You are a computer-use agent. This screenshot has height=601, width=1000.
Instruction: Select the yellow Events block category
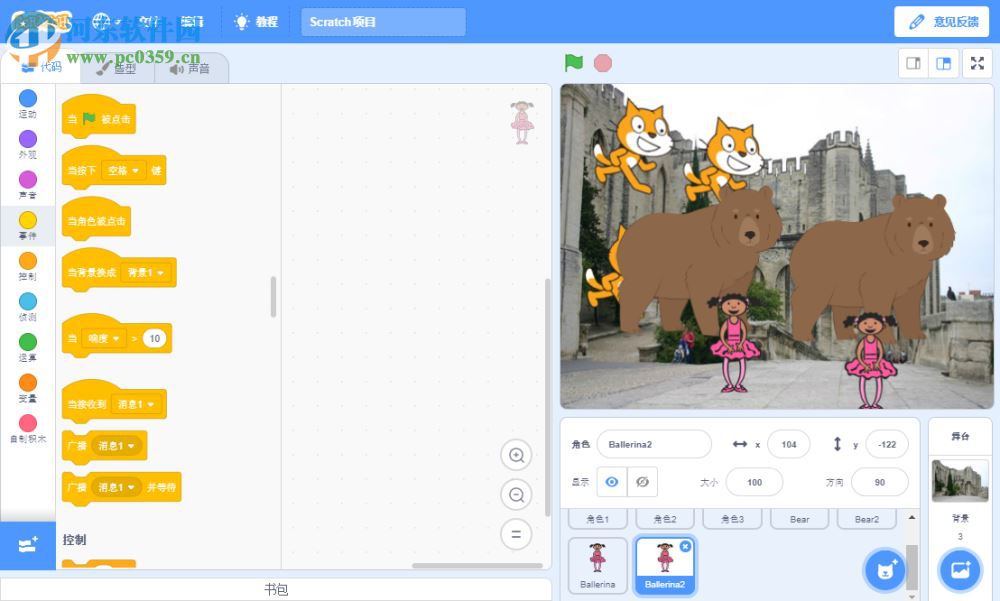(x=27, y=219)
